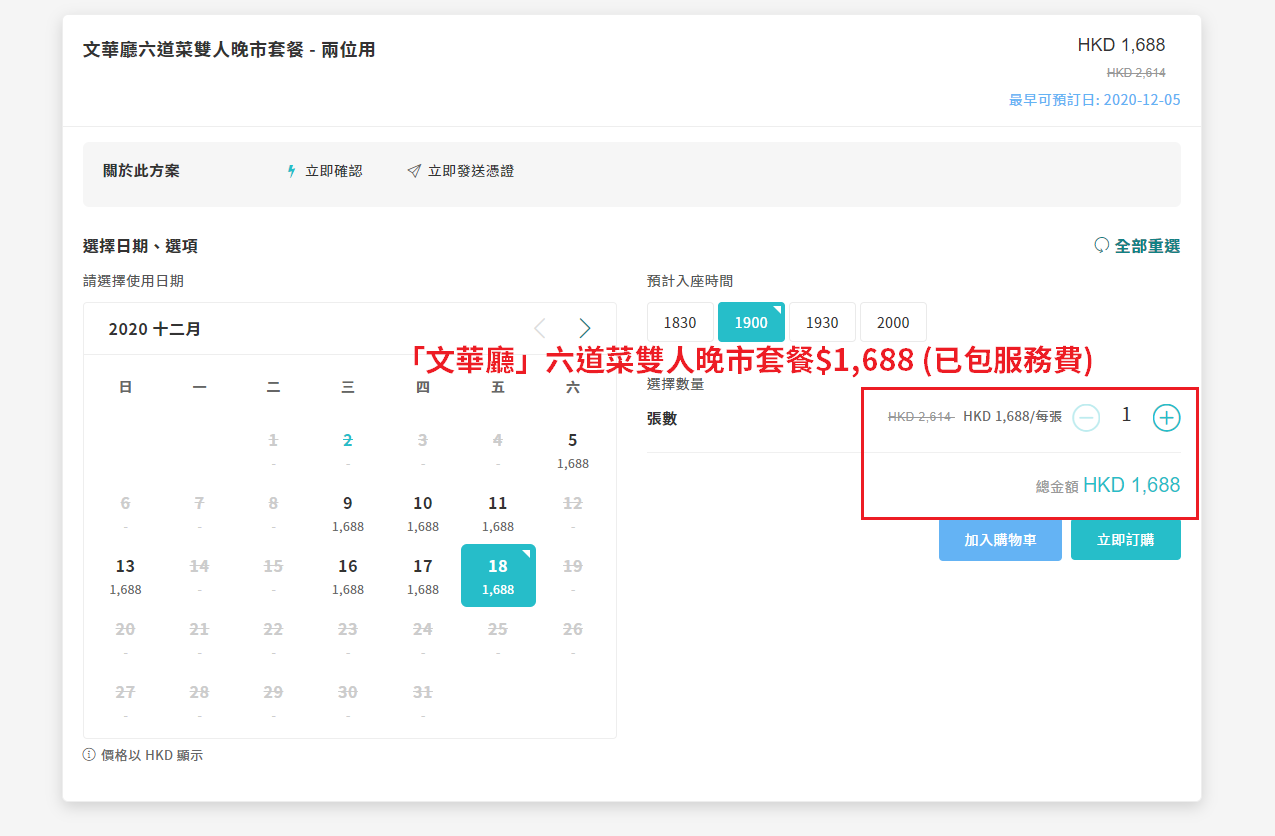
Task: Go to previous month in calendar
Action: (x=540, y=328)
